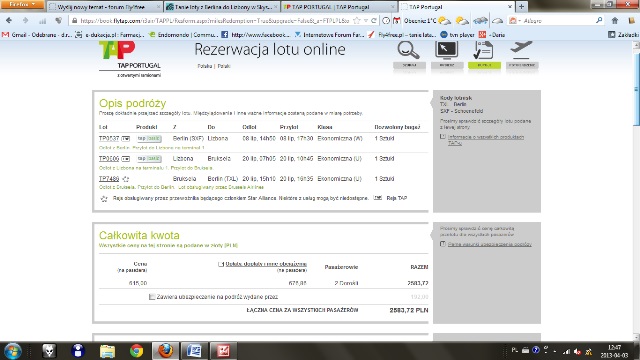Open flight TP0506 details link
640x360 pixels.
109,158
